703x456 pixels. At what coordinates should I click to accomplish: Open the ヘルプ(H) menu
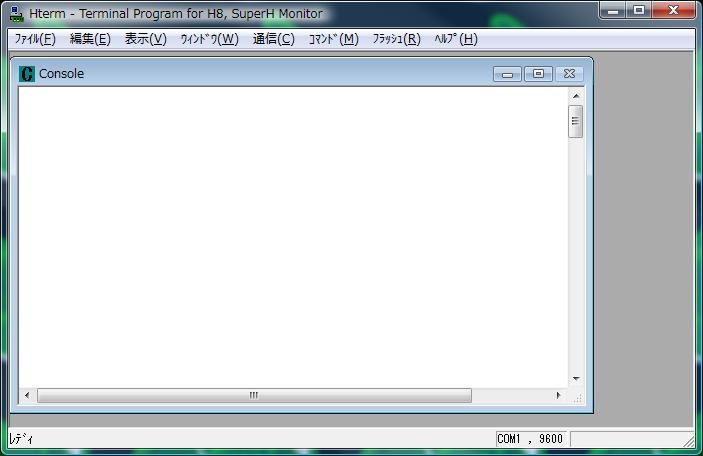(456, 39)
